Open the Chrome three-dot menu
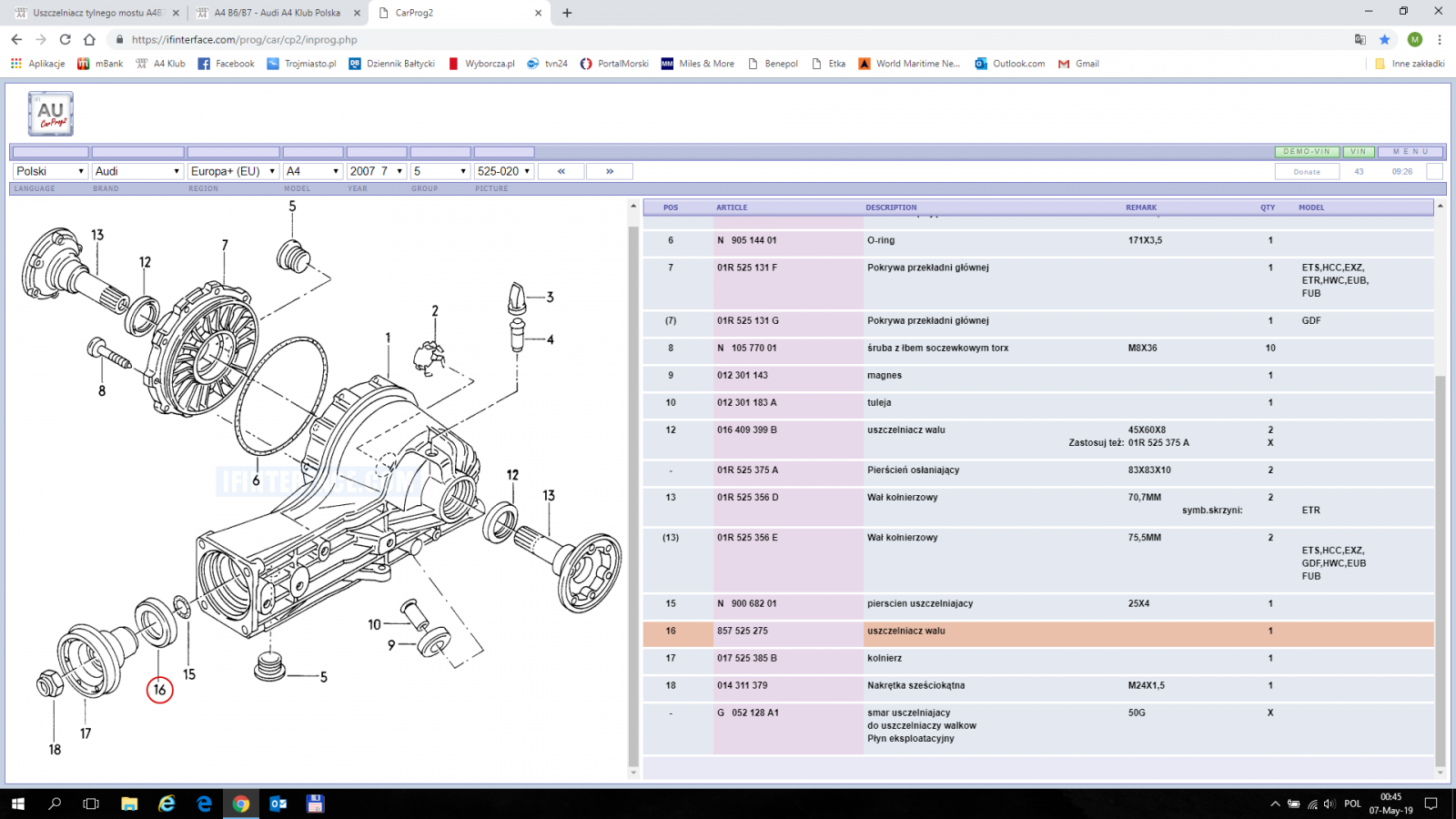This screenshot has height=819, width=1456. [x=1440, y=39]
